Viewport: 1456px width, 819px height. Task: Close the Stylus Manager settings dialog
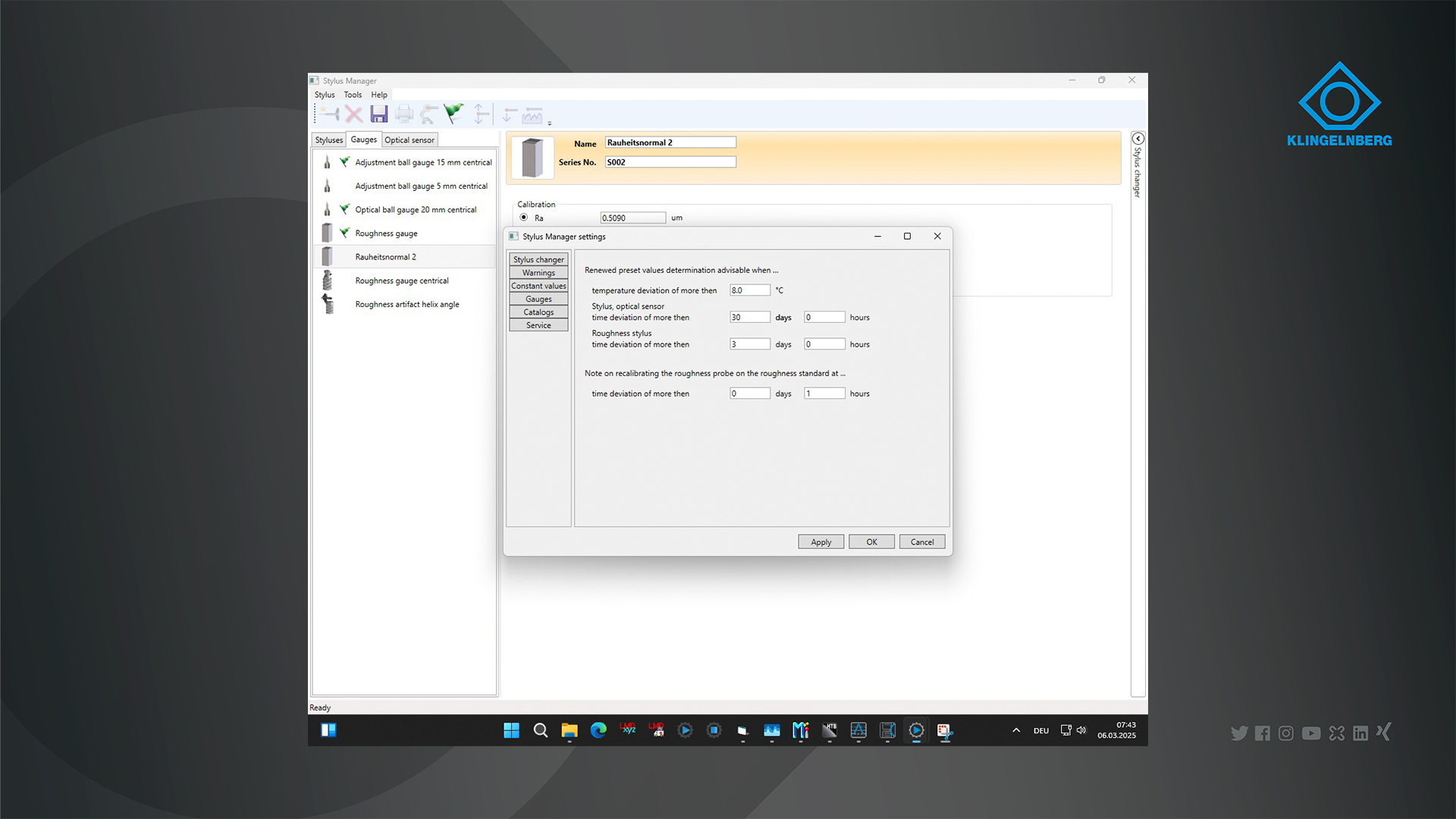point(937,237)
